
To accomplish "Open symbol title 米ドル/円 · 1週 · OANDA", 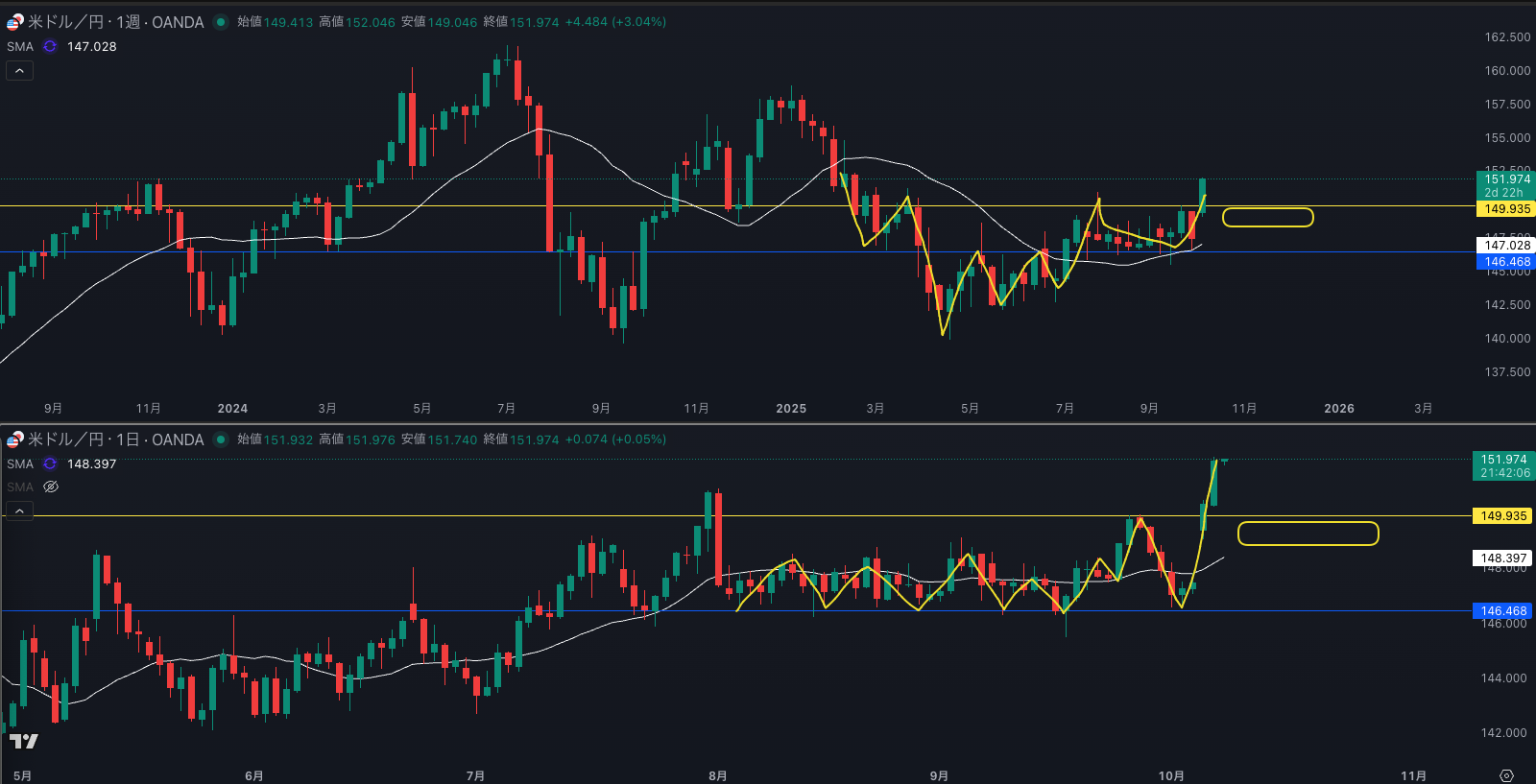I will (115, 22).
